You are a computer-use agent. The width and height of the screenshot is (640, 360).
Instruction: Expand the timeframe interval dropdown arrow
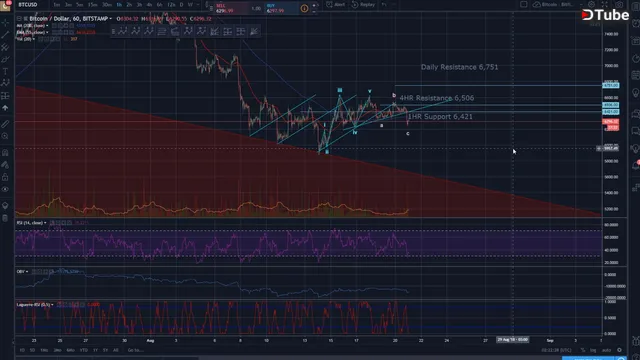(x=198, y=5)
